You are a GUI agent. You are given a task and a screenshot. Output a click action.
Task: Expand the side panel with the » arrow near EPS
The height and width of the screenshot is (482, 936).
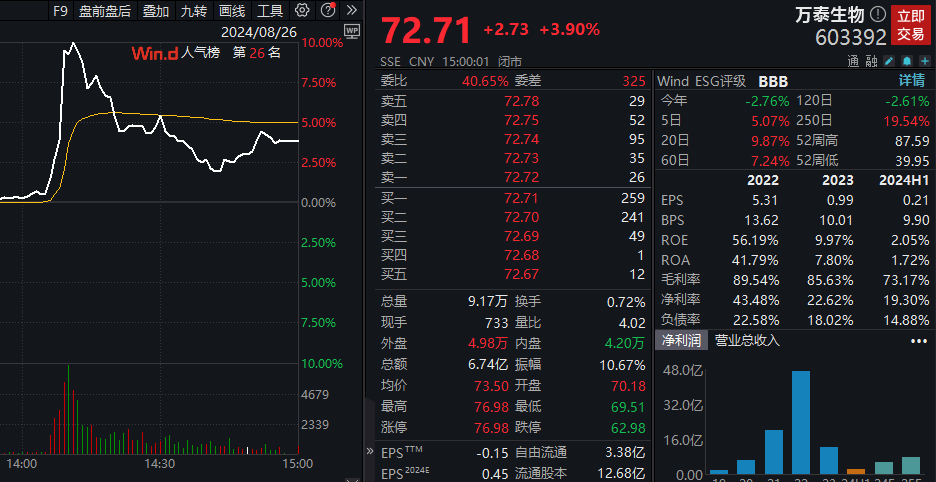click(x=370, y=452)
